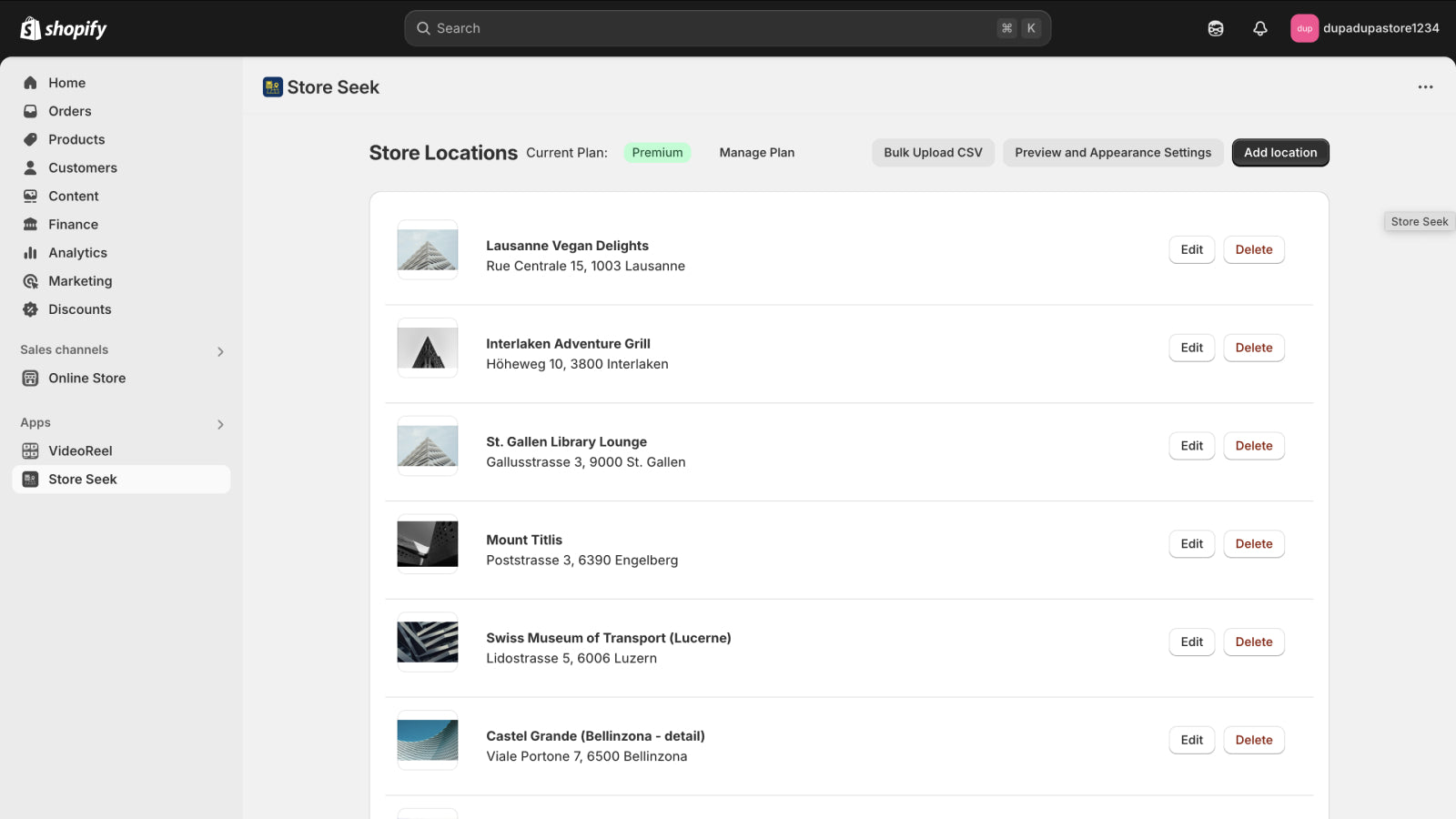This screenshot has height=819, width=1456.
Task: Select Customers in the sidebar
Action: [x=30, y=167]
